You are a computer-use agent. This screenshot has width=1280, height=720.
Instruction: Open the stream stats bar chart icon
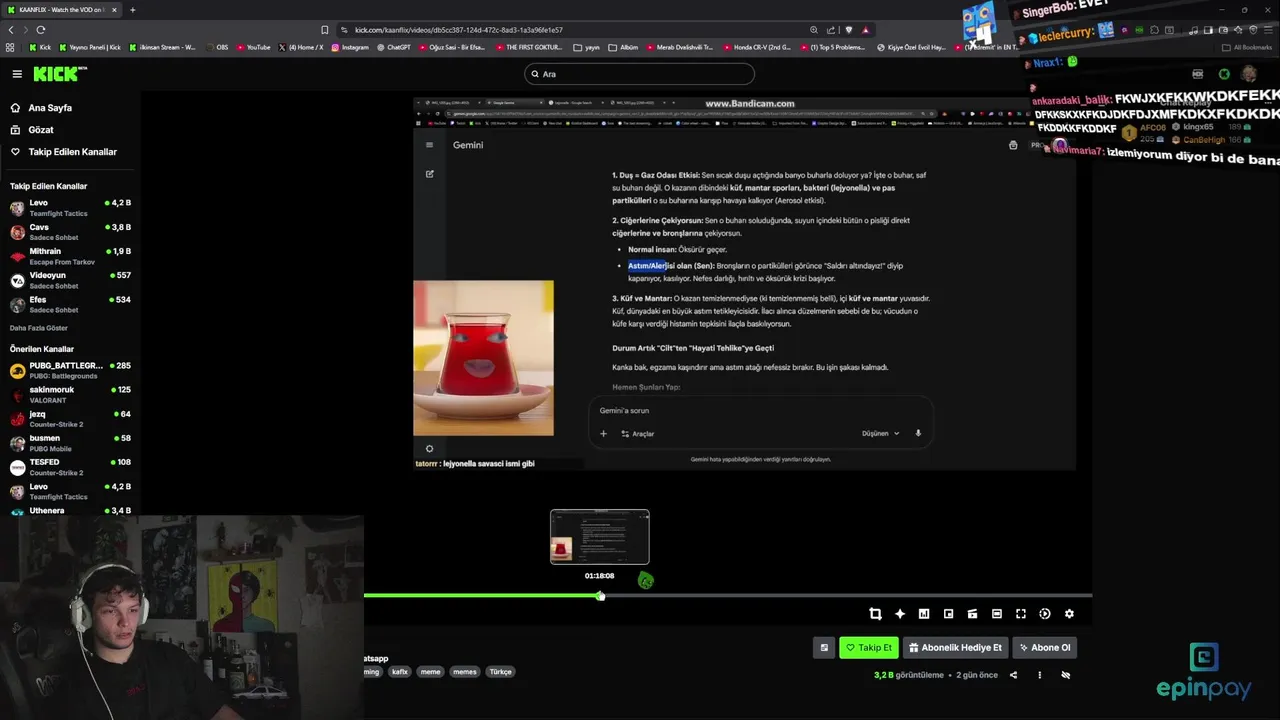pos(924,614)
